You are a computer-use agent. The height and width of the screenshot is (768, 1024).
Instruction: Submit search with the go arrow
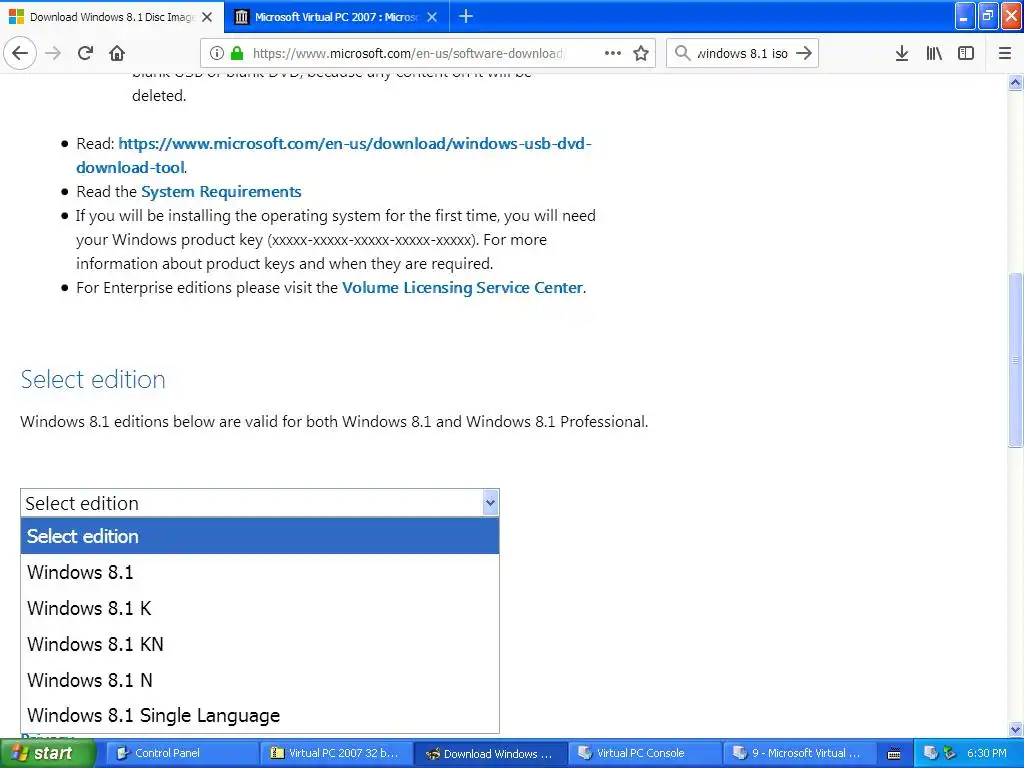coord(804,53)
